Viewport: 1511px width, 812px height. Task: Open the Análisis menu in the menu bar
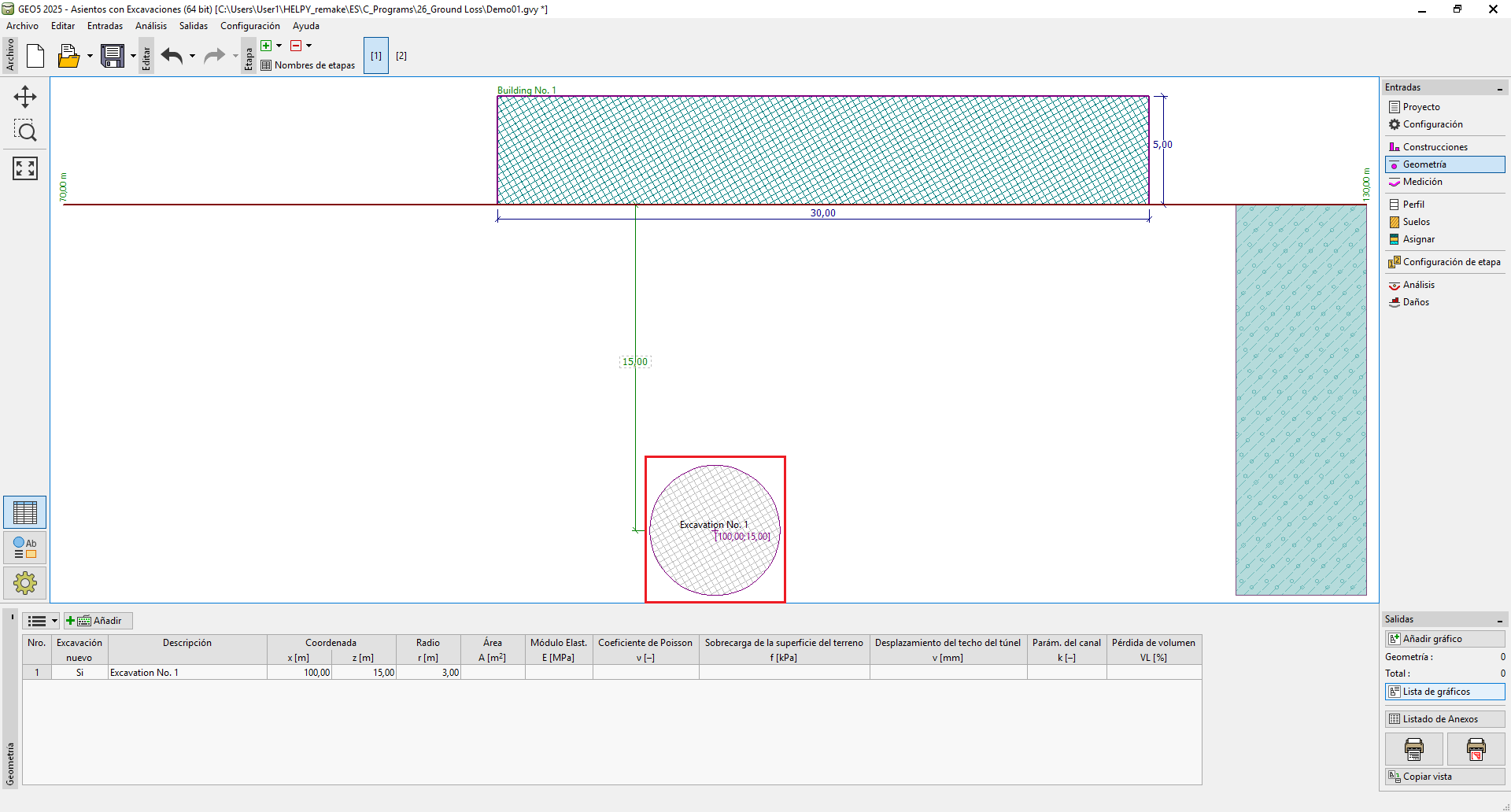pyautogui.click(x=150, y=26)
